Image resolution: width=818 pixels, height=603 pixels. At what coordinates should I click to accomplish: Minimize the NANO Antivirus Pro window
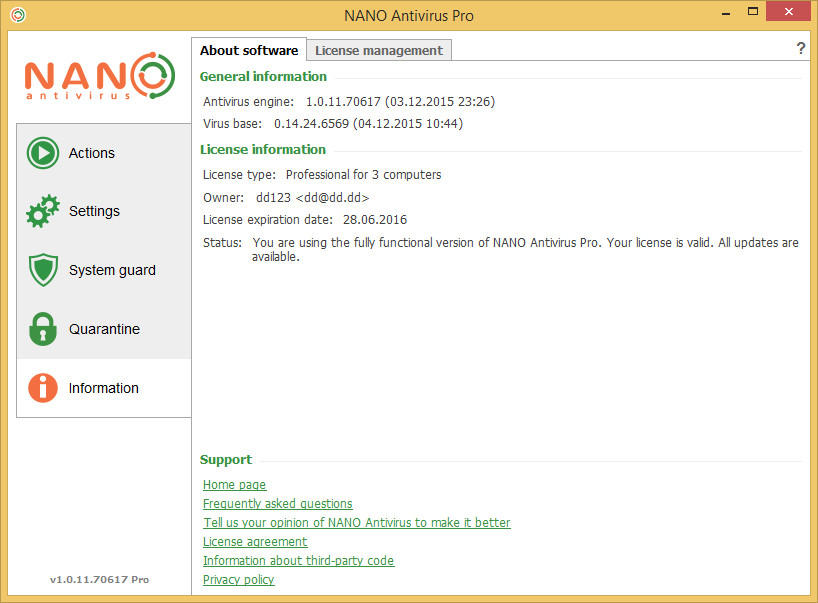pos(726,13)
